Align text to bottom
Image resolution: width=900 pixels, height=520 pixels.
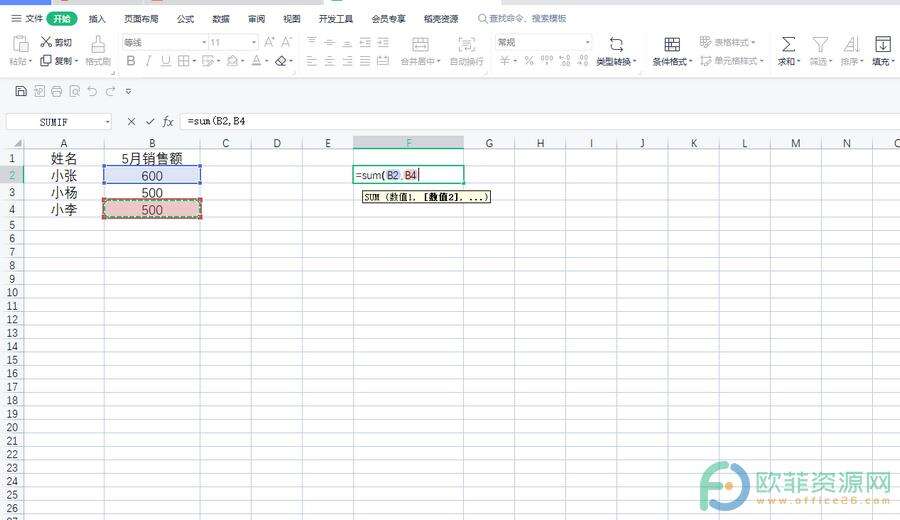pos(347,42)
